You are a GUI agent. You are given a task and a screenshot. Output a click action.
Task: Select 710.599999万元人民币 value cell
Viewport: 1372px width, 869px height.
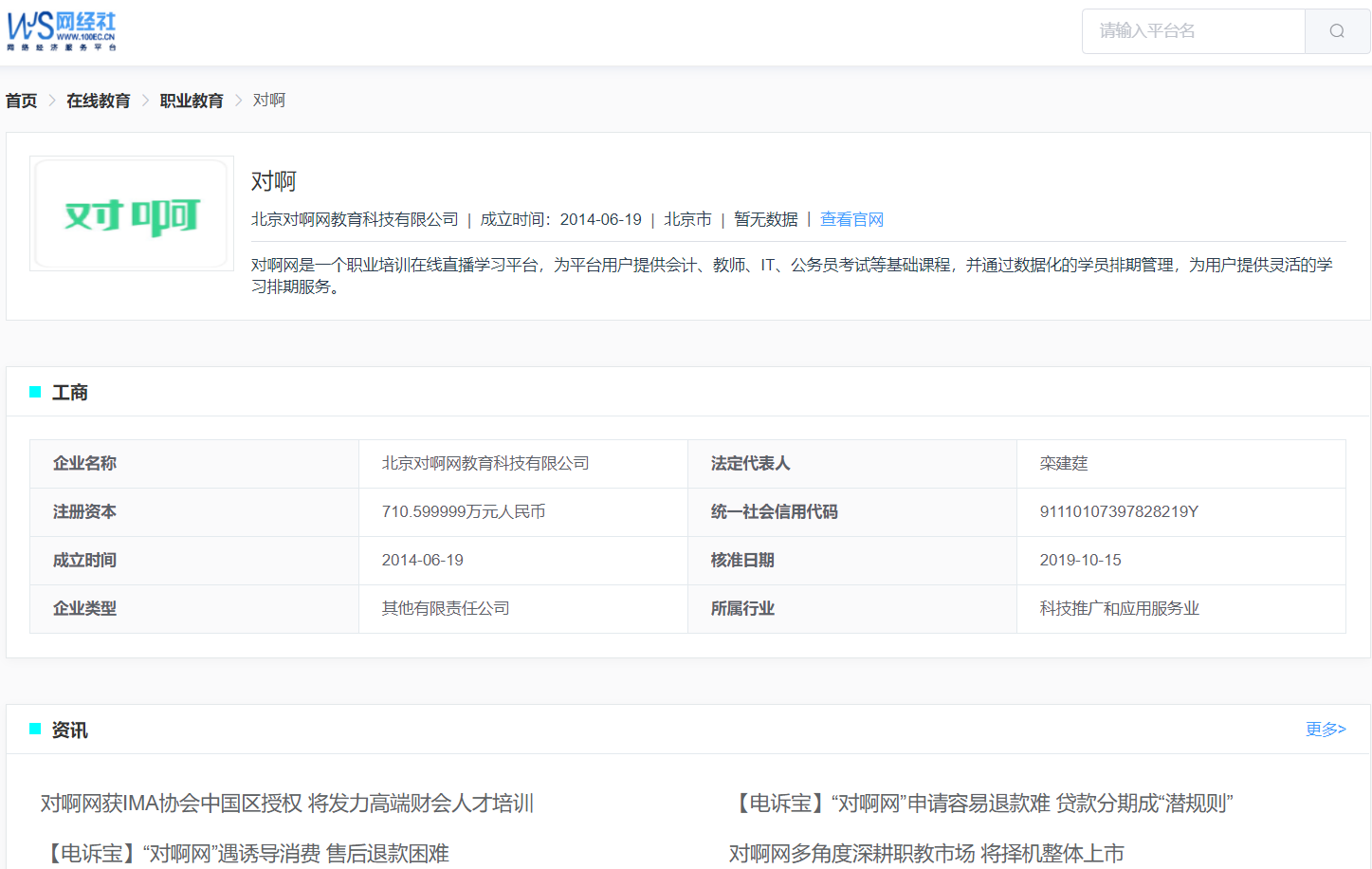tap(523, 512)
